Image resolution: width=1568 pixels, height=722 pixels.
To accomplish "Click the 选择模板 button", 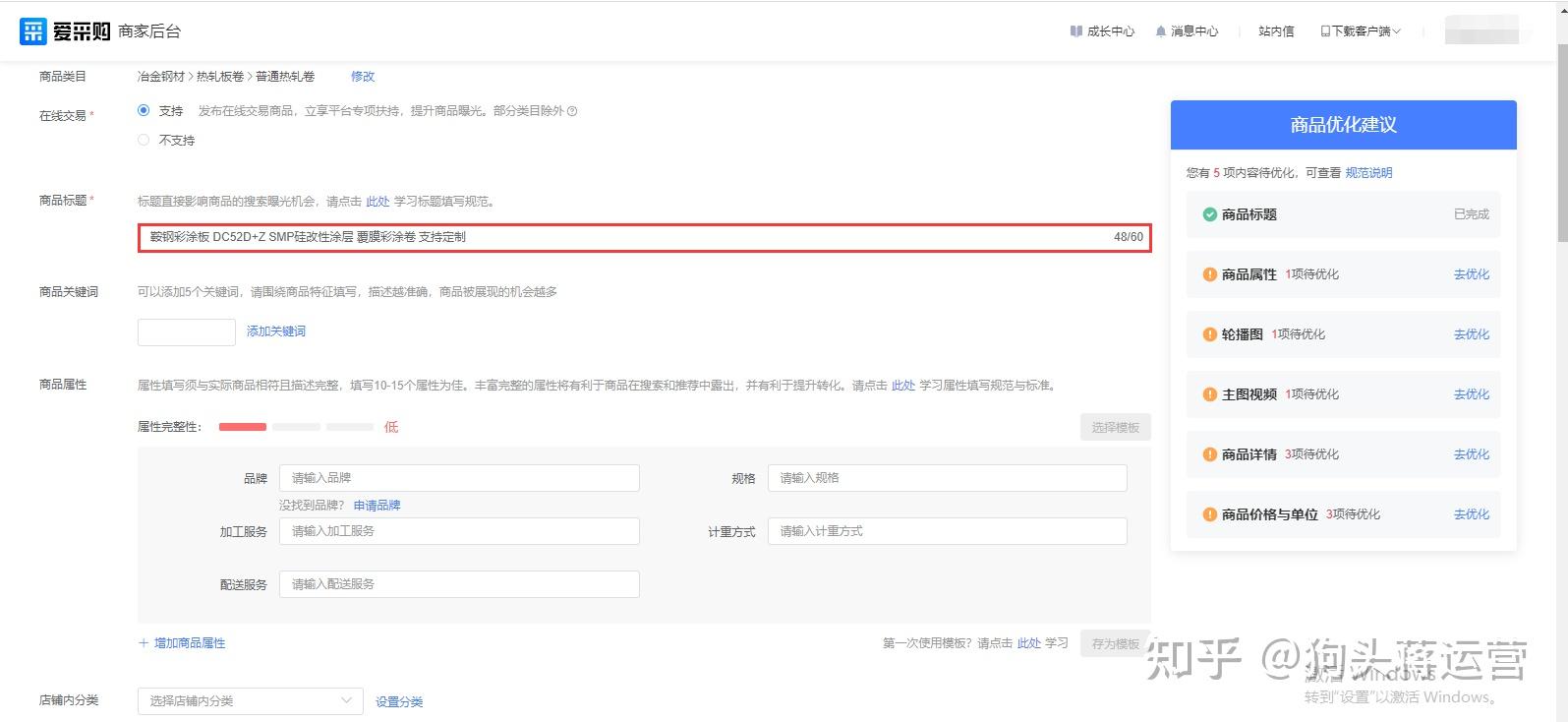I will click(x=1115, y=427).
